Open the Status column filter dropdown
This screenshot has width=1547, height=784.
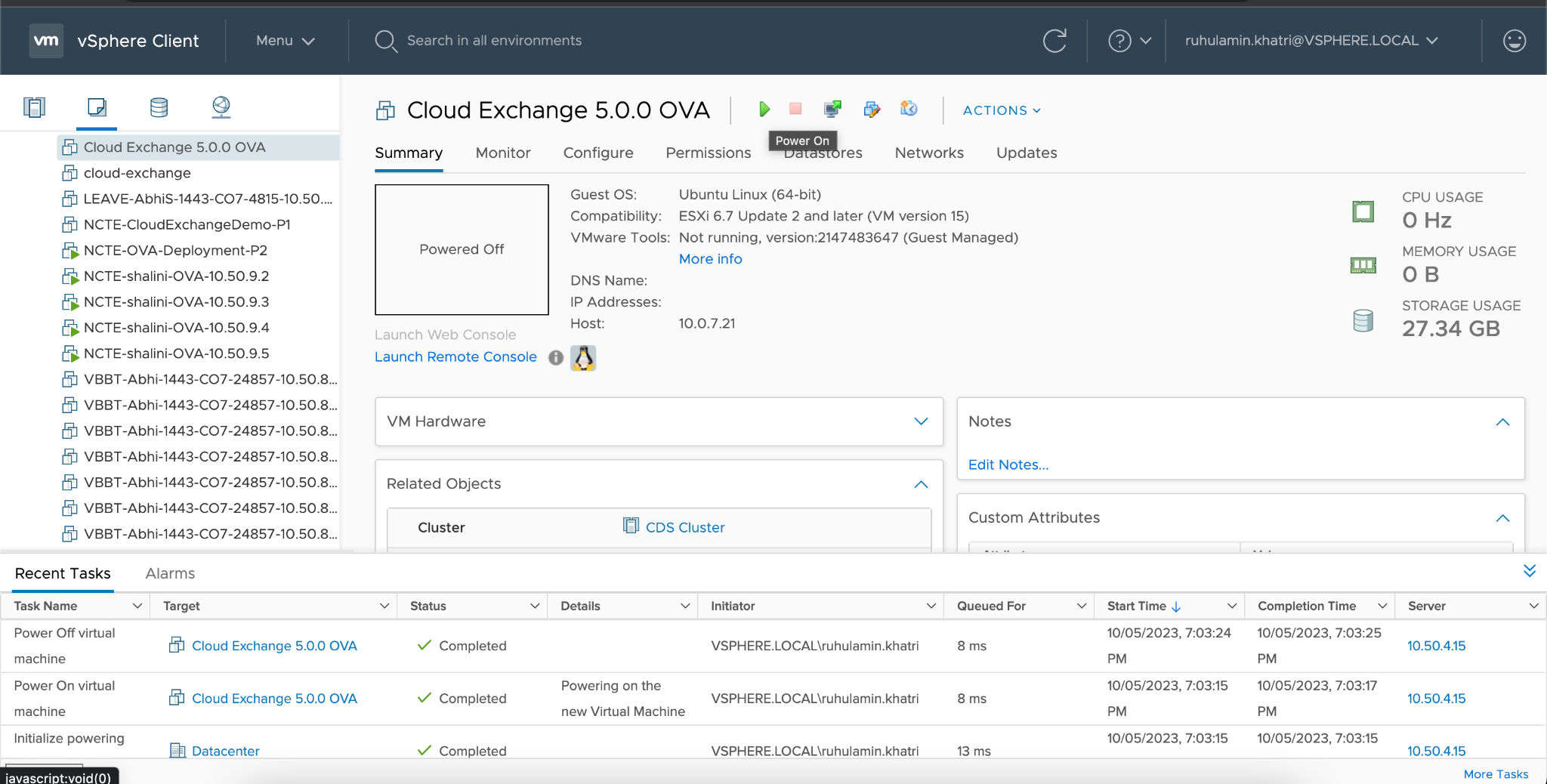[x=535, y=606]
